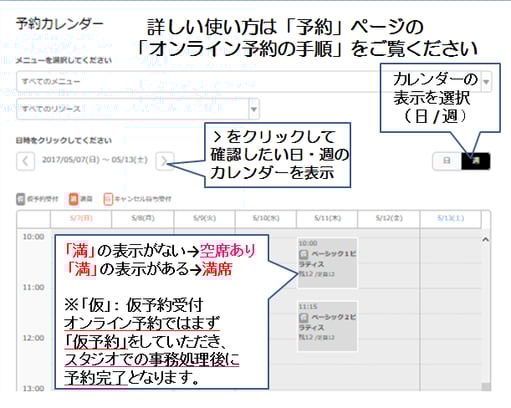Click the メニューを選択してください label
This screenshot has width=511, height=408.
(x=64, y=61)
